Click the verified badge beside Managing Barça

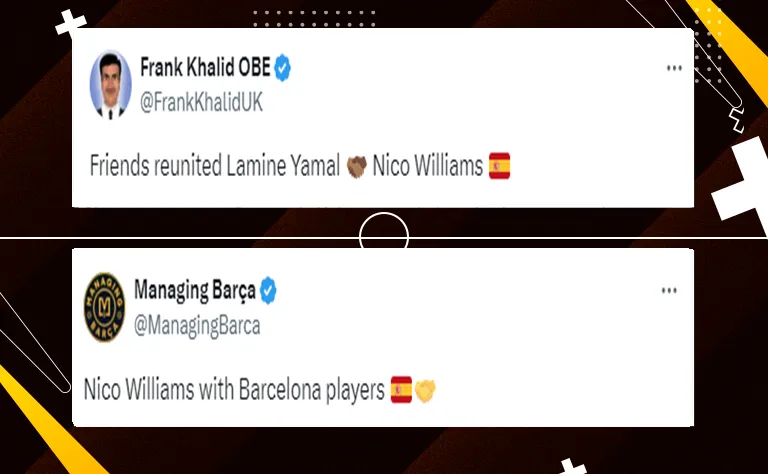268,290
